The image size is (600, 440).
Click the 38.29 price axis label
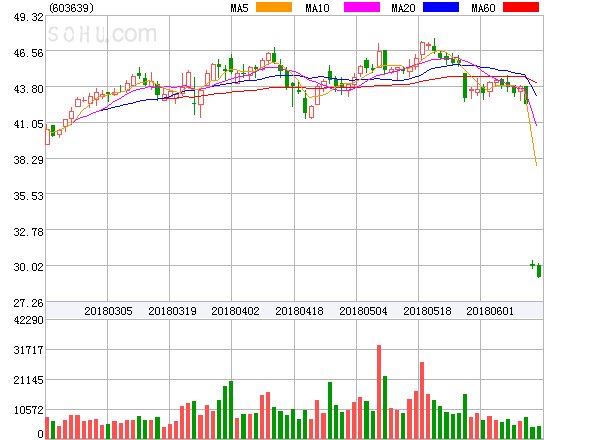(29, 160)
